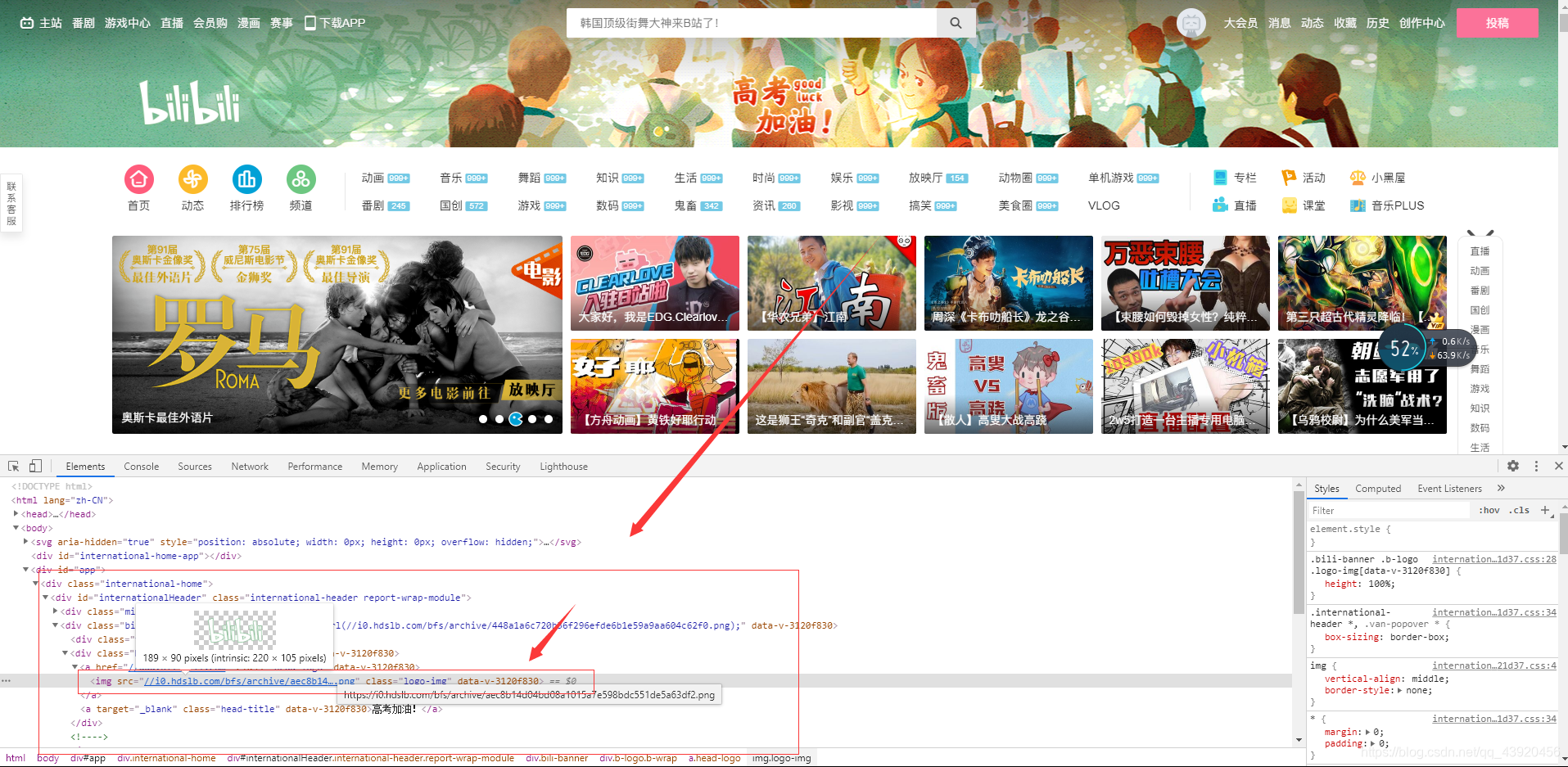Expand the head element node
This screenshot has width=1568, height=767.
coord(16,514)
